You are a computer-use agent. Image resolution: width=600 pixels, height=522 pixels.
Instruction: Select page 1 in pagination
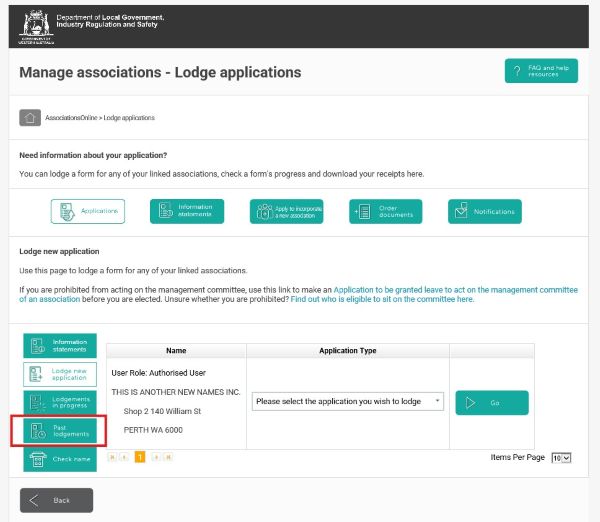pos(140,457)
